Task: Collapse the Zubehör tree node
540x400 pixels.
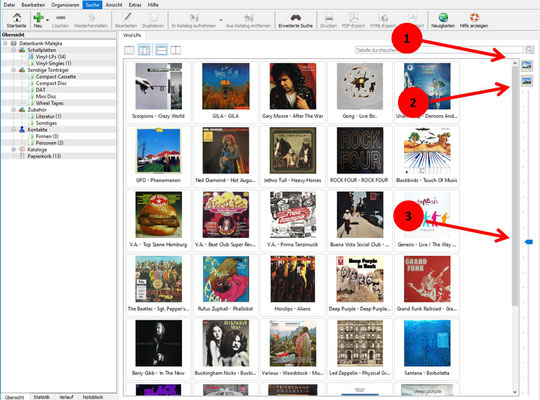Action: point(13,110)
